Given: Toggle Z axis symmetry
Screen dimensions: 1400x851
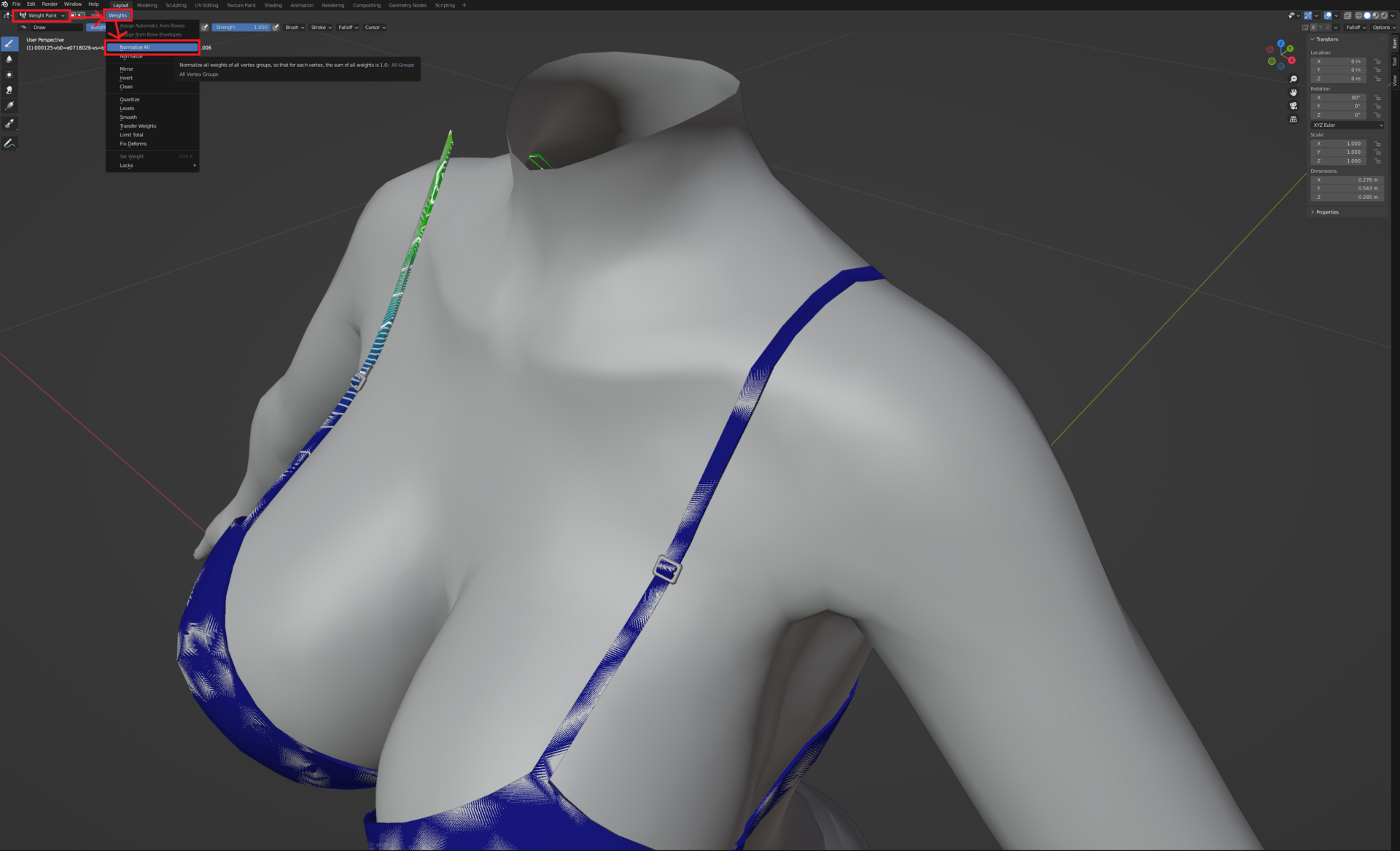Looking at the screenshot, I should pyautogui.click(x=1328, y=28).
